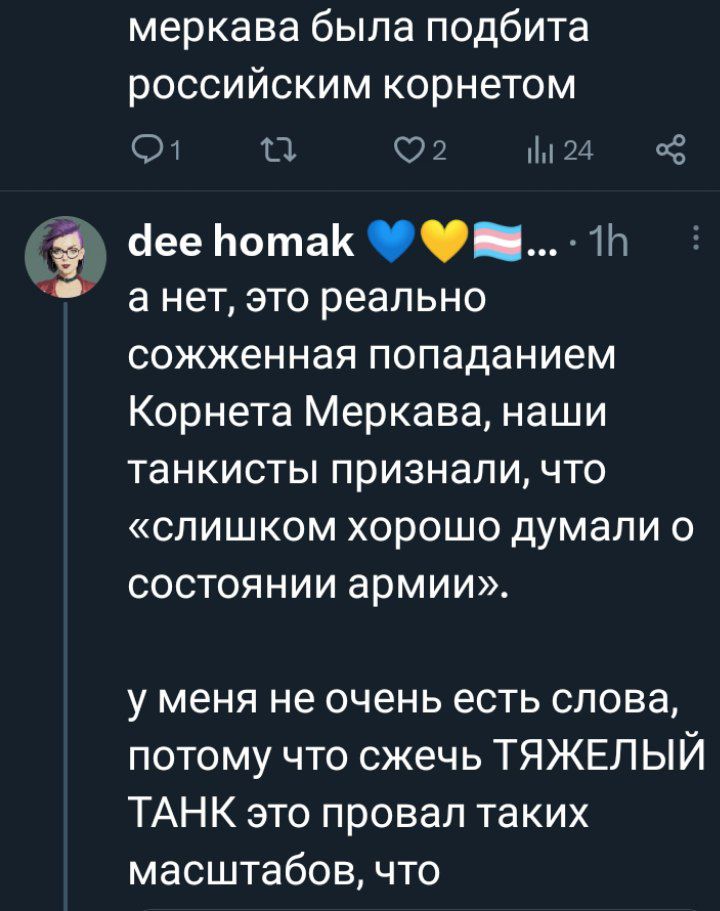Tap the reply count number 1
The width and height of the screenshot is (720, 911).
[x=174, y=151]
